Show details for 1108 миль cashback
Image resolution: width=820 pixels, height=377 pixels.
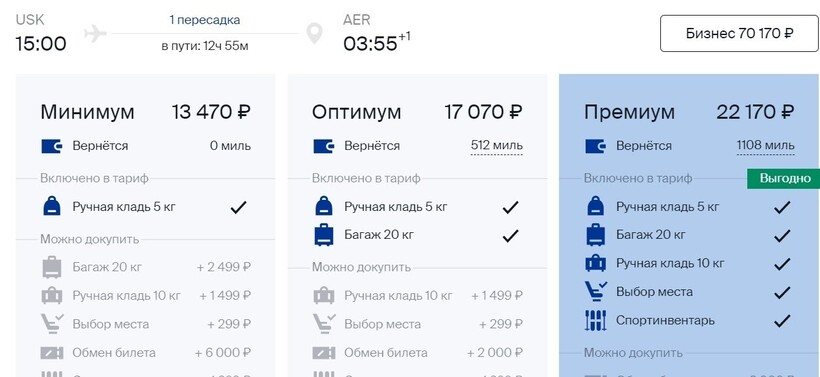[x=766, y=146]
